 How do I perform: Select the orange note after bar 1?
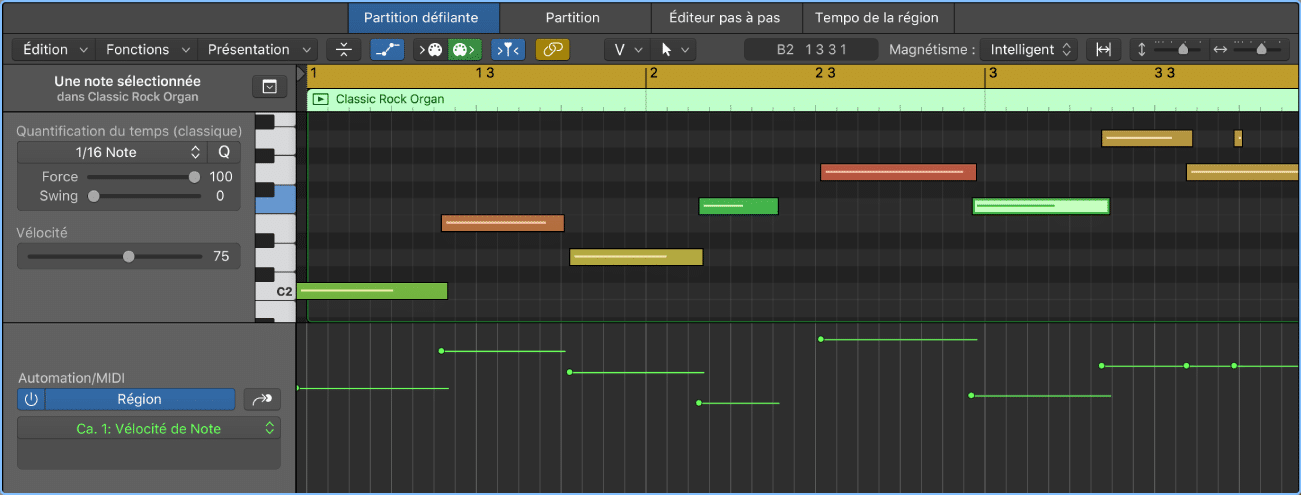[x=503, y=223]
